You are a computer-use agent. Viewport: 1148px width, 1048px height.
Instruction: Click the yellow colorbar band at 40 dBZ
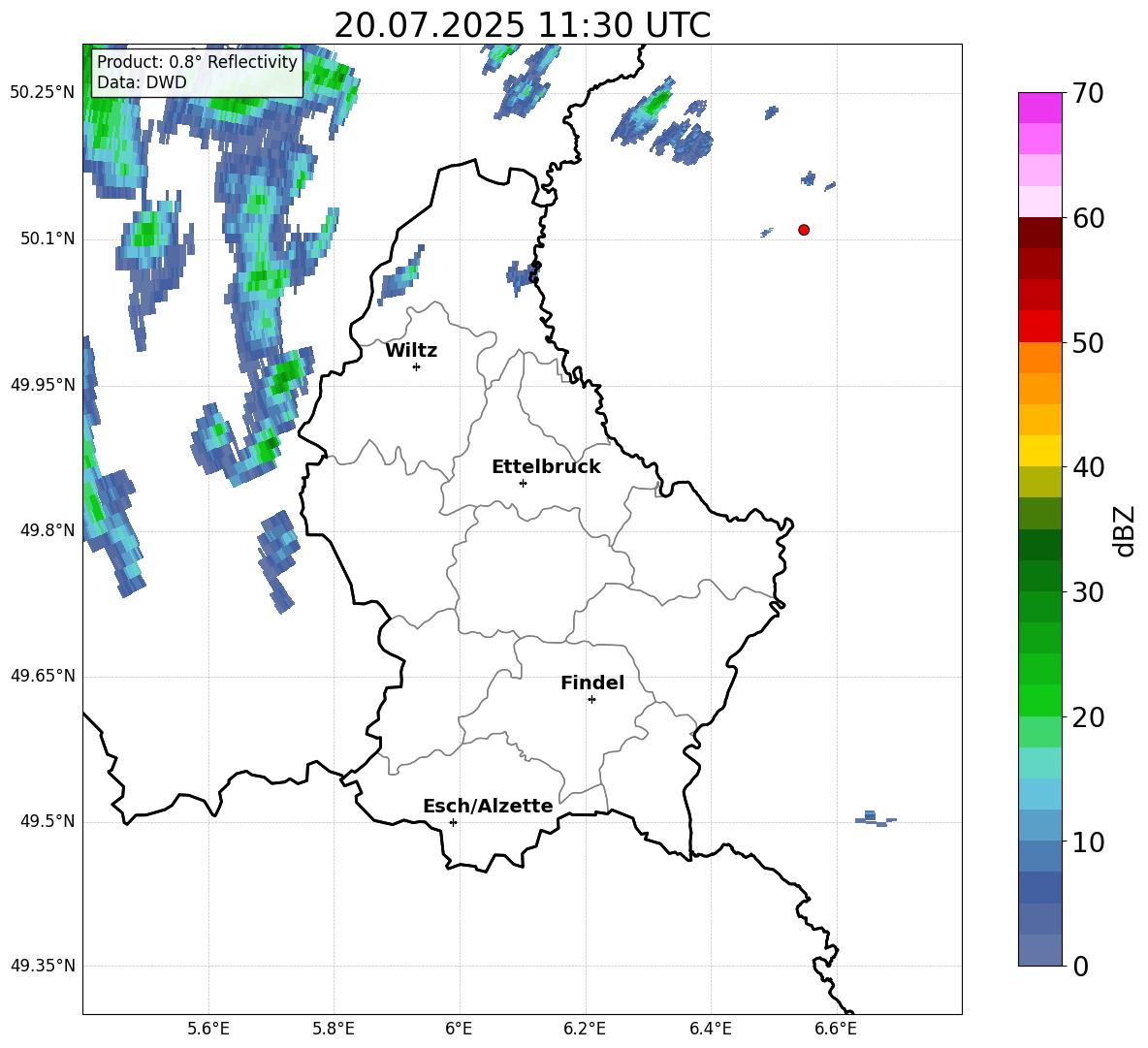1039,451
